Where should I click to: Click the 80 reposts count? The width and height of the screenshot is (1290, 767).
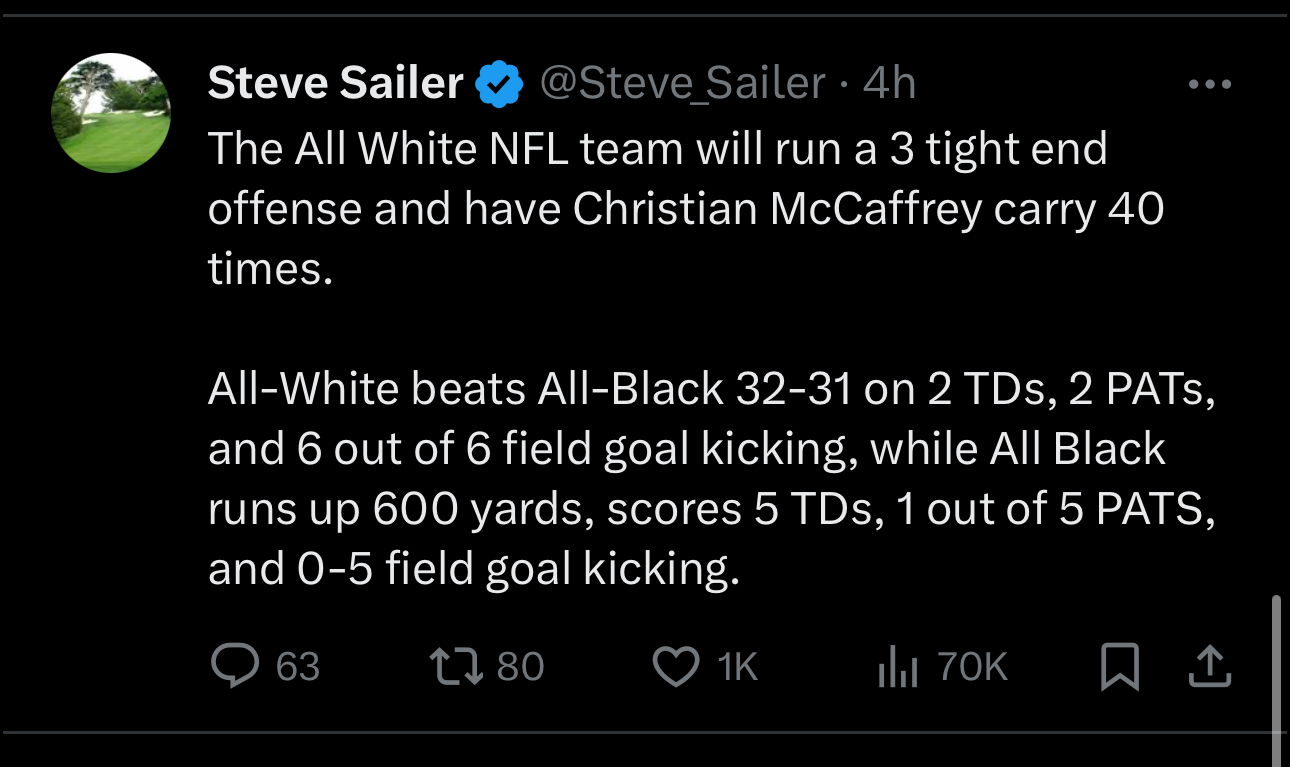point(520,667)
